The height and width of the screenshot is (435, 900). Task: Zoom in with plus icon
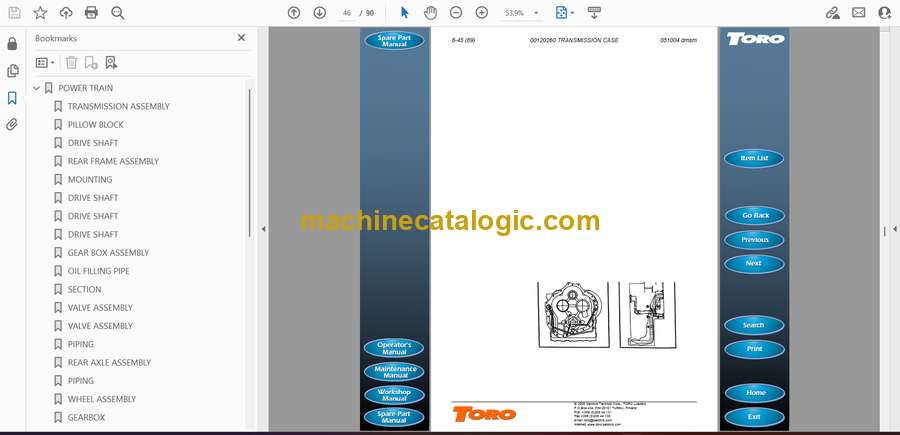482,13
